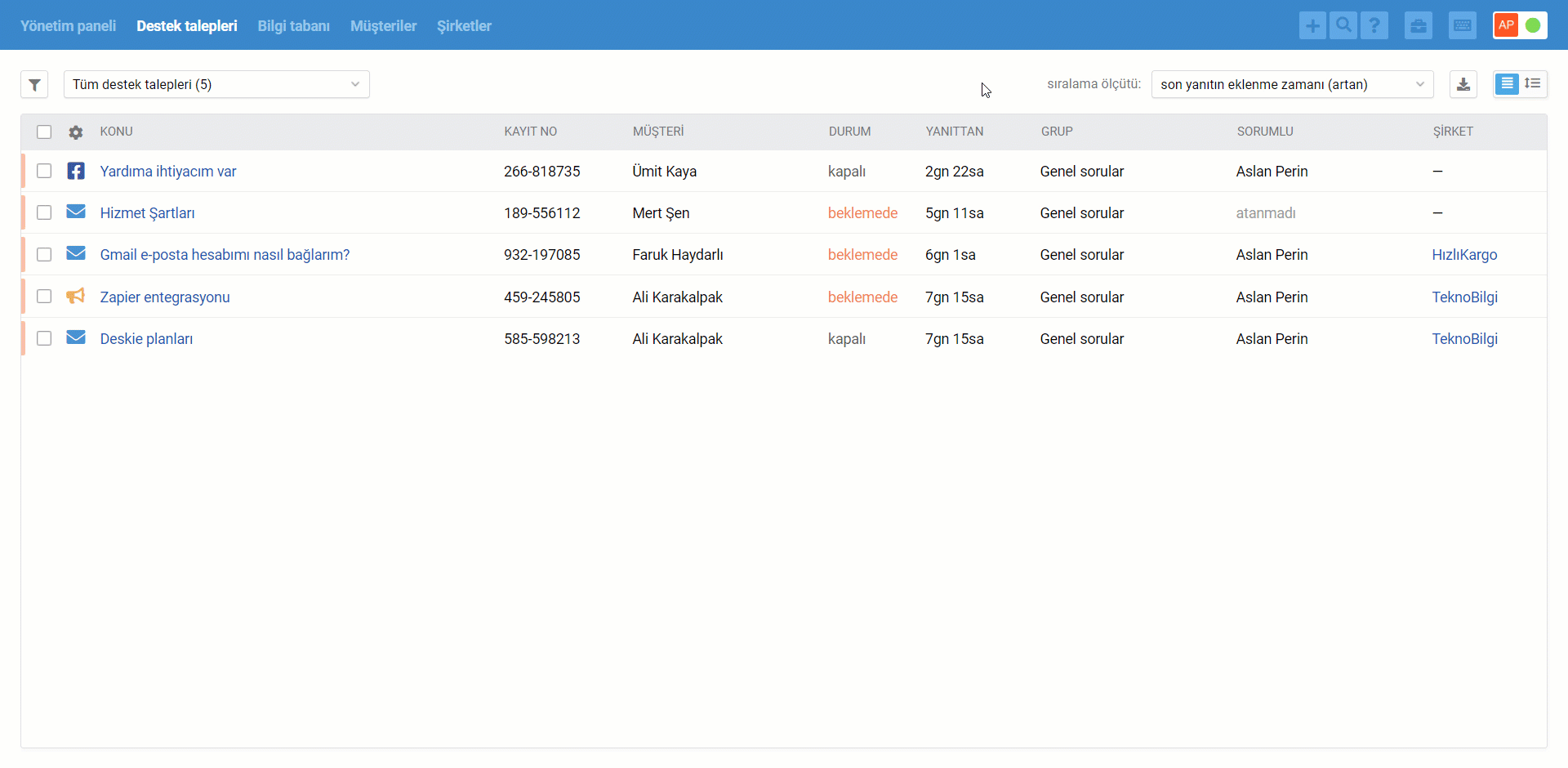Check the Hizmet Şartları row checkbox
Viewport: 1568px width, 768px height.
coord(44,212)
